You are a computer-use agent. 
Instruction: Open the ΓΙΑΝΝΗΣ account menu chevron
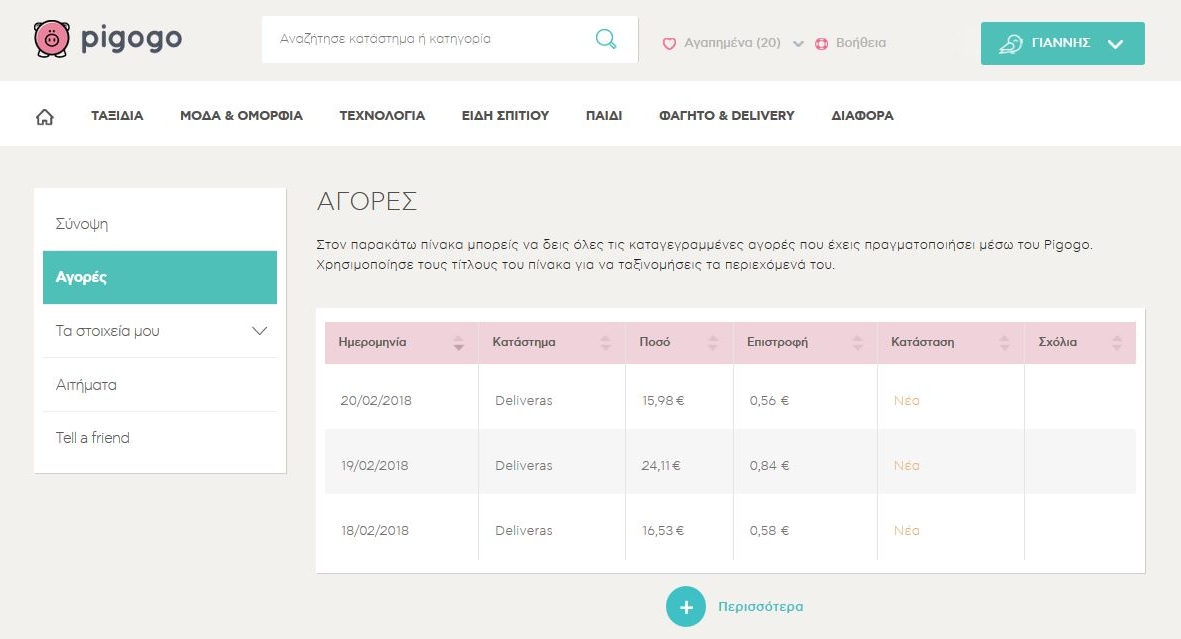tap(1115, 44)
